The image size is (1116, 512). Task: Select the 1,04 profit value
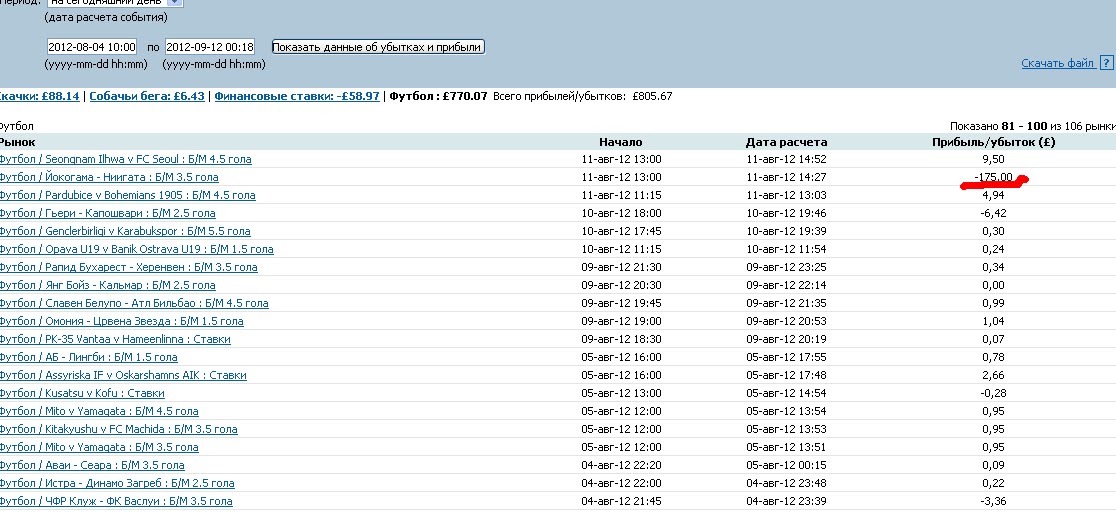(993, 321)
